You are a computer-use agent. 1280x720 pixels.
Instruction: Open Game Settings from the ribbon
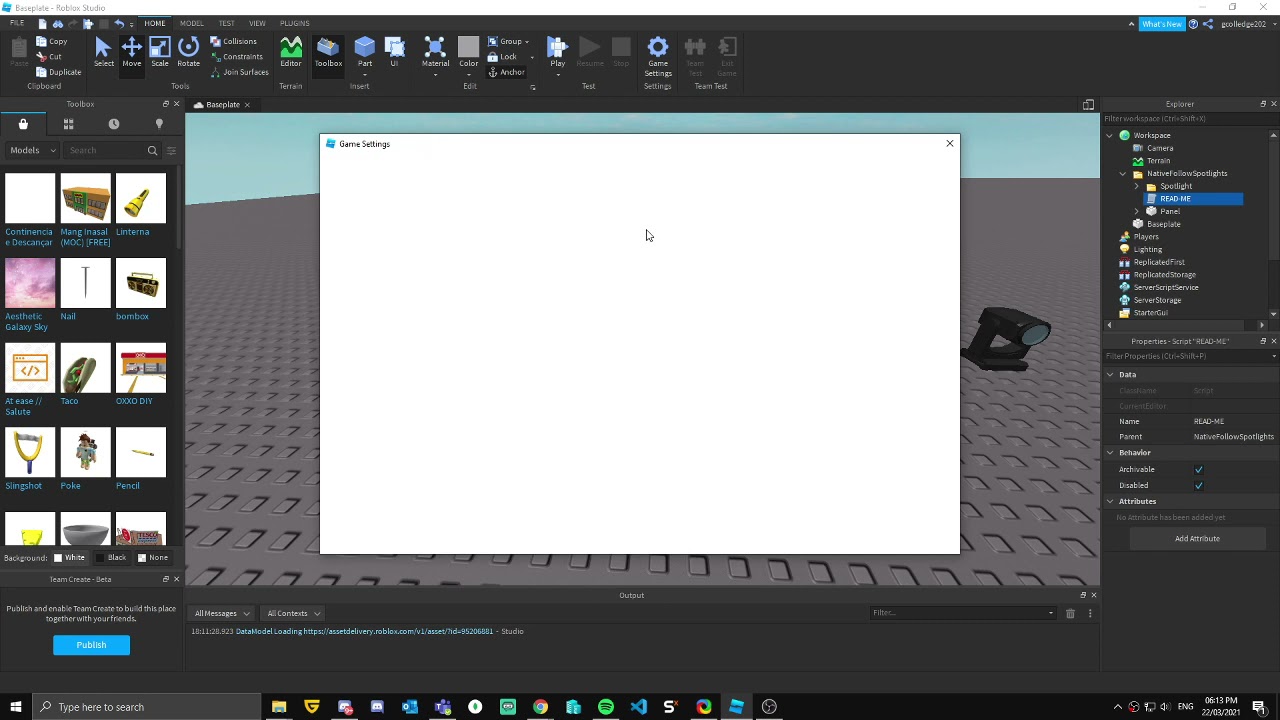tap(658, 57)
